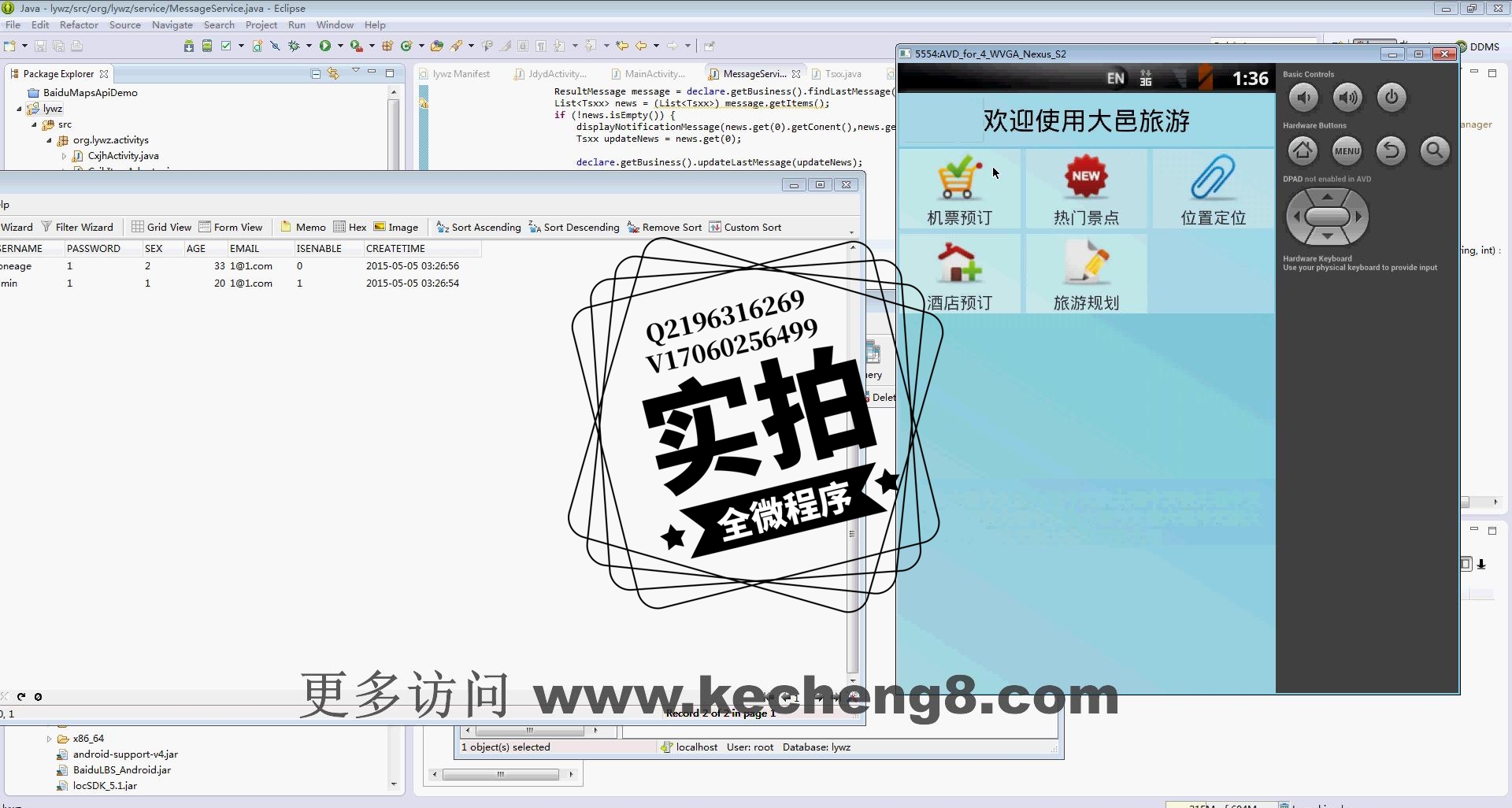Click Sort Ascending
1512x808 pixels.
coord(479,227)
